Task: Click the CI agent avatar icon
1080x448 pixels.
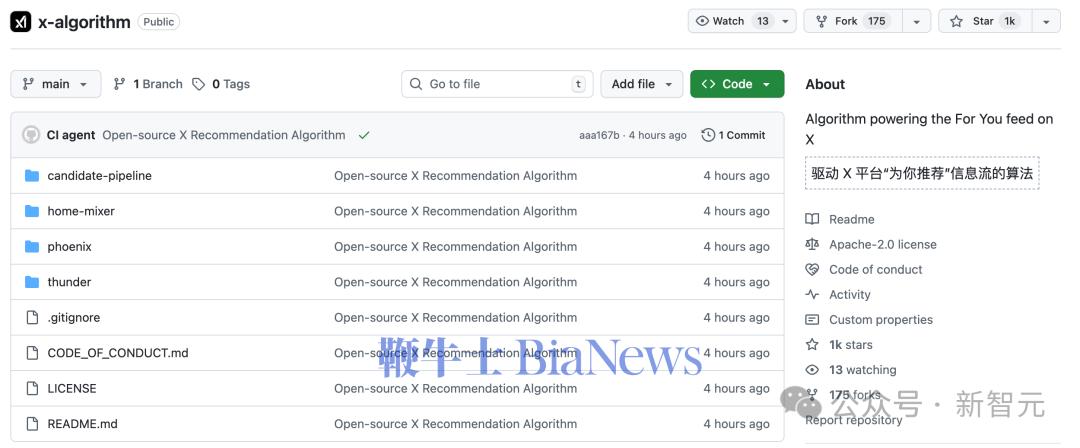Action: (31, 135)
